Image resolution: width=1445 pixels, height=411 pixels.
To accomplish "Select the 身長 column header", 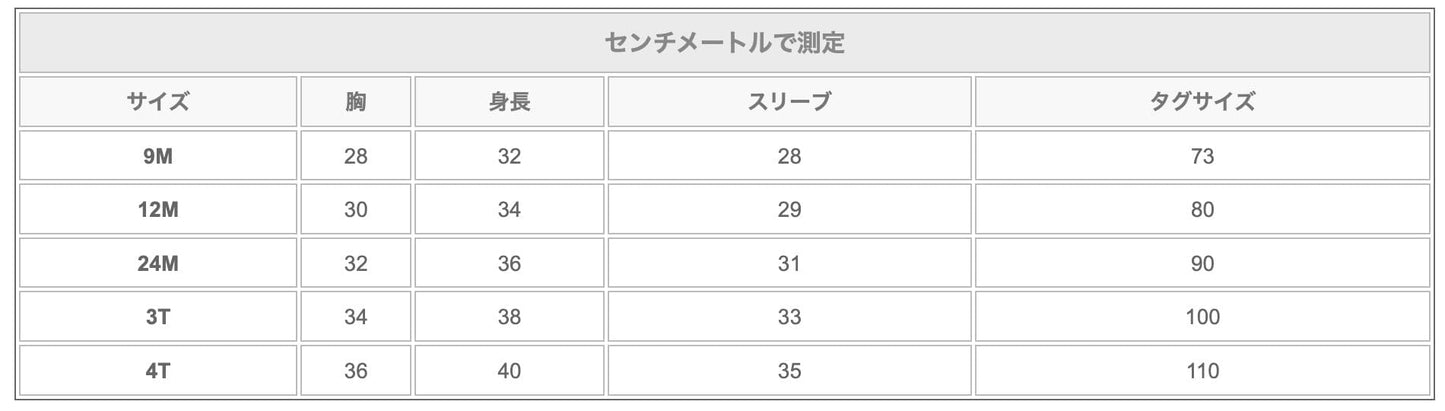I will 509,102.
